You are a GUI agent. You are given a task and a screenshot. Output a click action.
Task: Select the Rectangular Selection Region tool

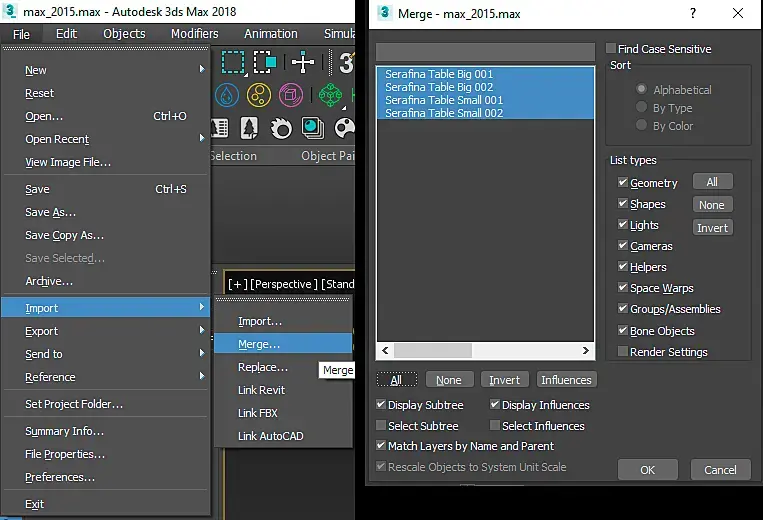[x=233, y=62]
